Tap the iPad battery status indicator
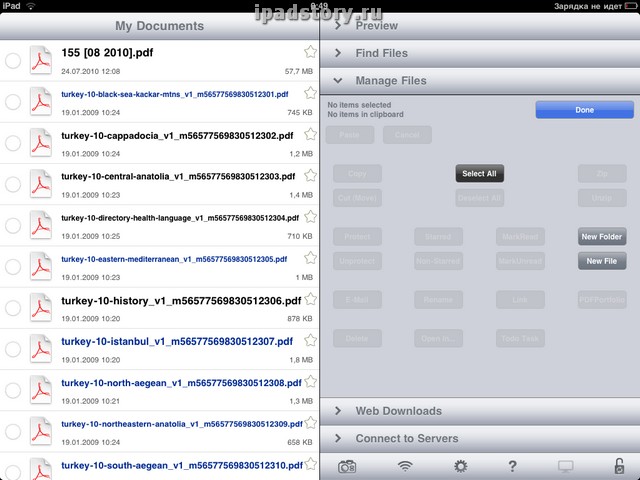 [x=631, y=6]
